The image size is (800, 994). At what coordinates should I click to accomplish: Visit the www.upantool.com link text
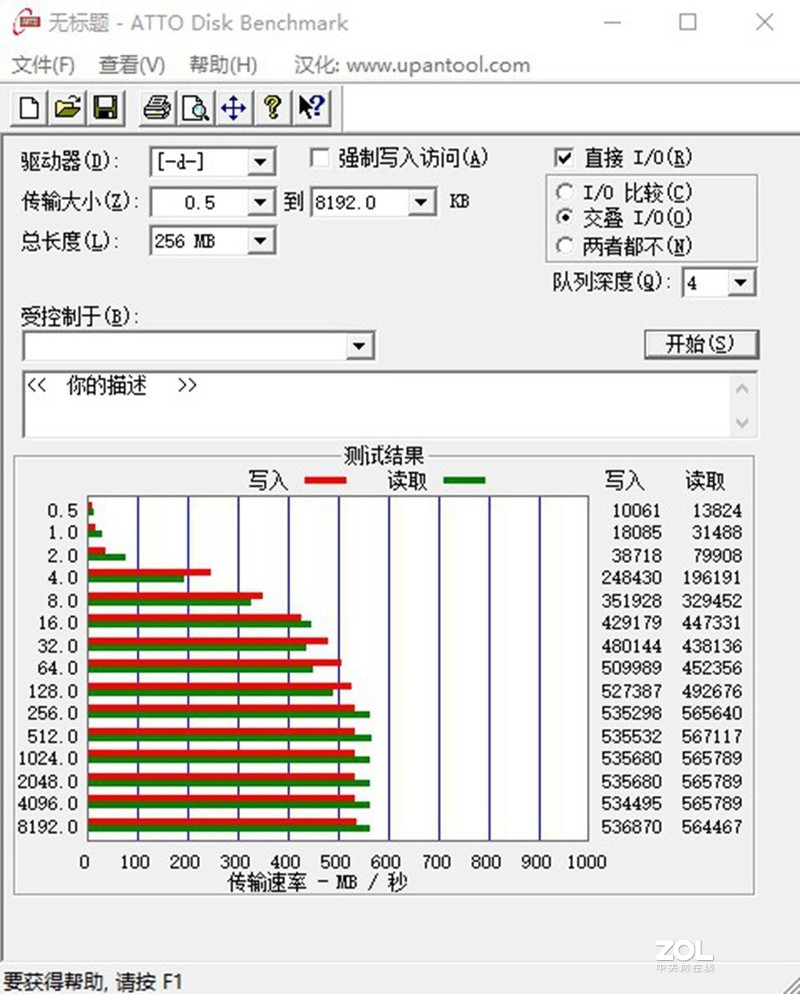click(441, 65)
